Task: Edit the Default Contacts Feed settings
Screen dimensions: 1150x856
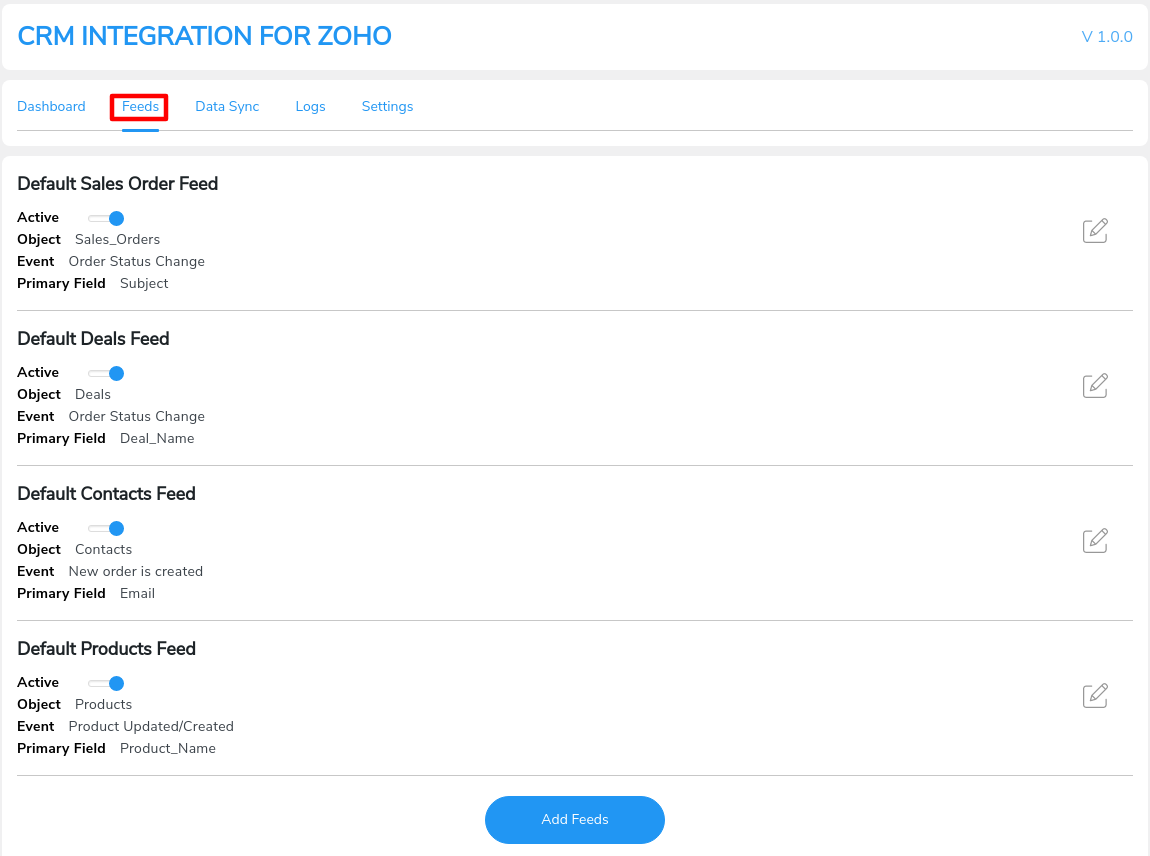Action: point(1095,540)
